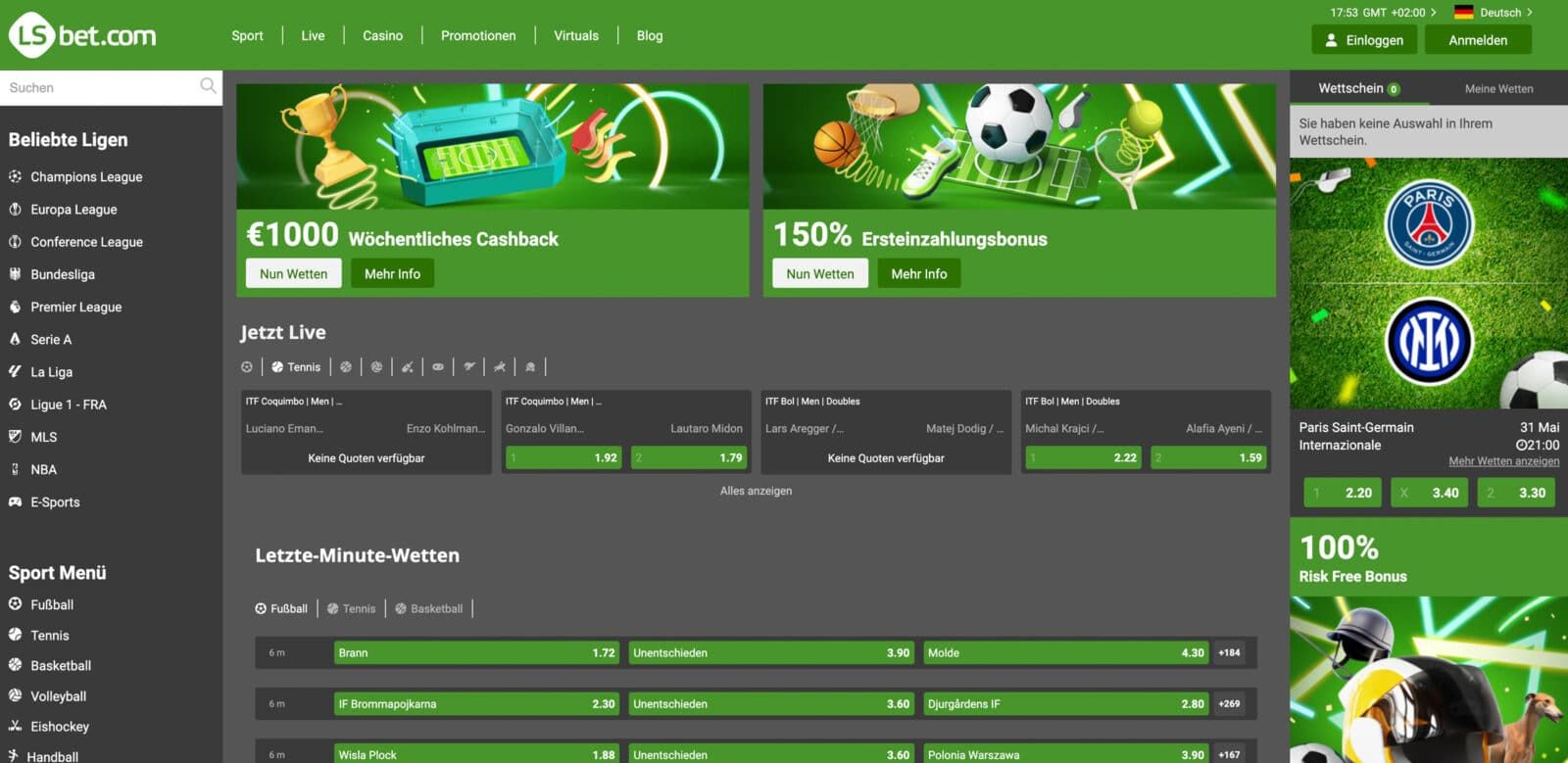Select the volleyball icon in Jetzt Live
This screenshot has width=1568, height=763.
(377, 367)
